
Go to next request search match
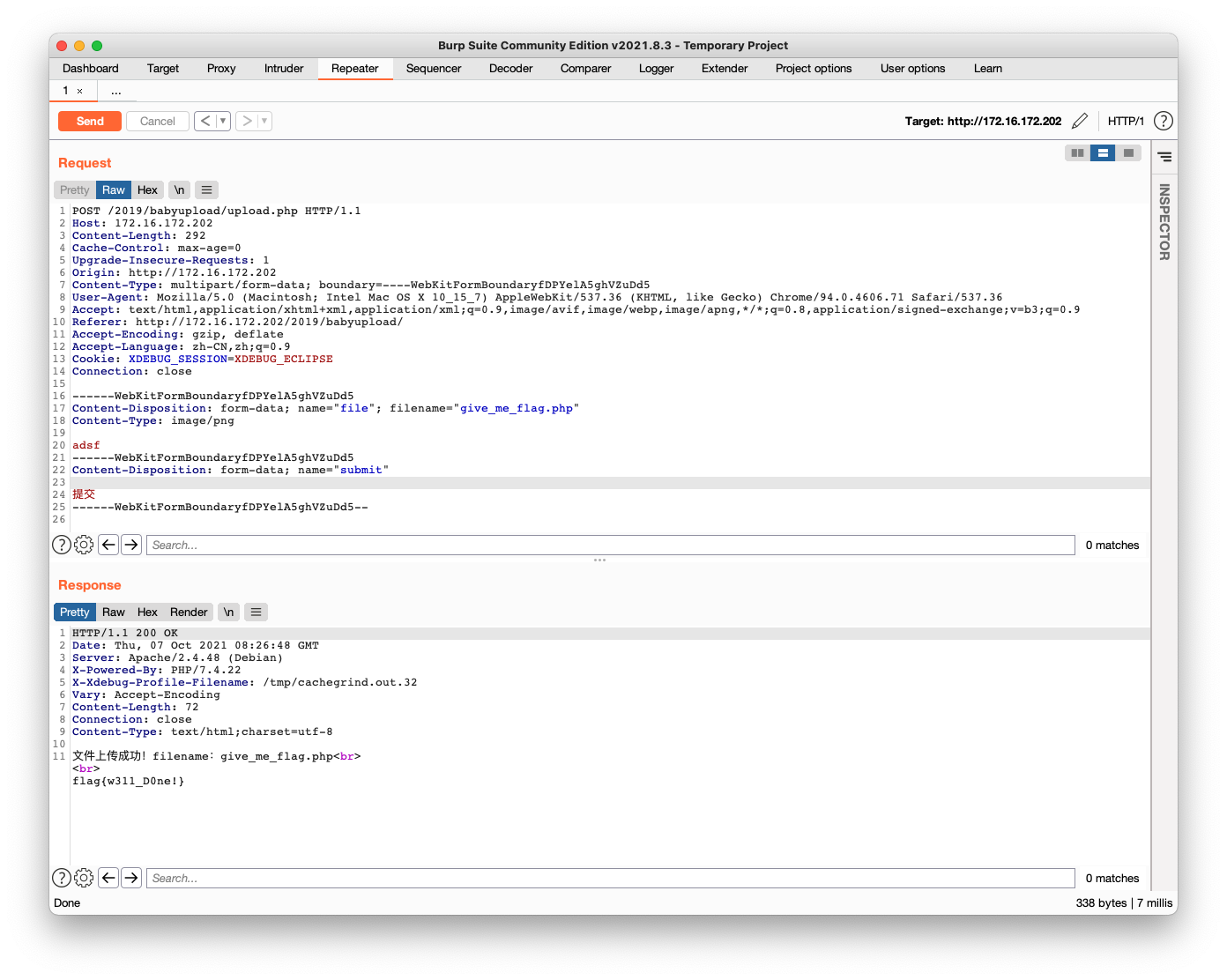click(x=131, y=545)
